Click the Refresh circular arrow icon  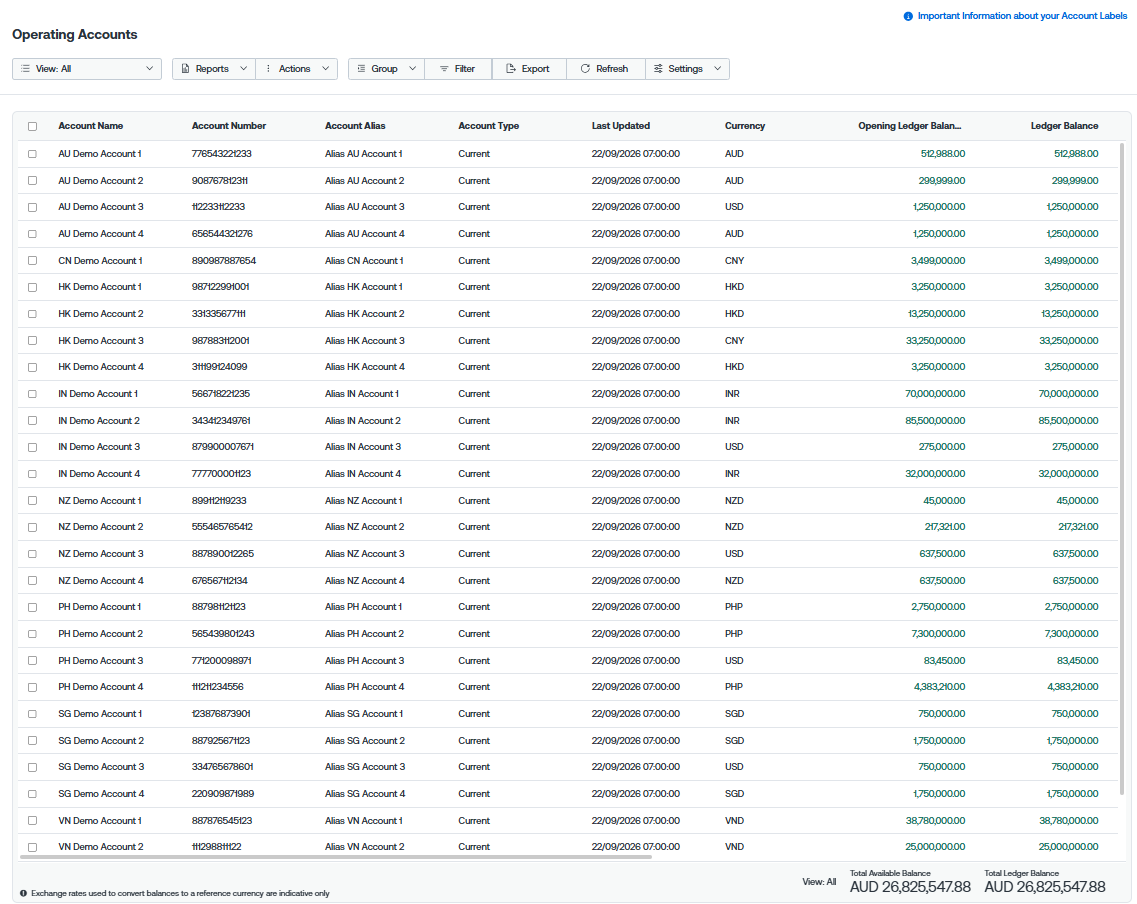coord(585,69)
